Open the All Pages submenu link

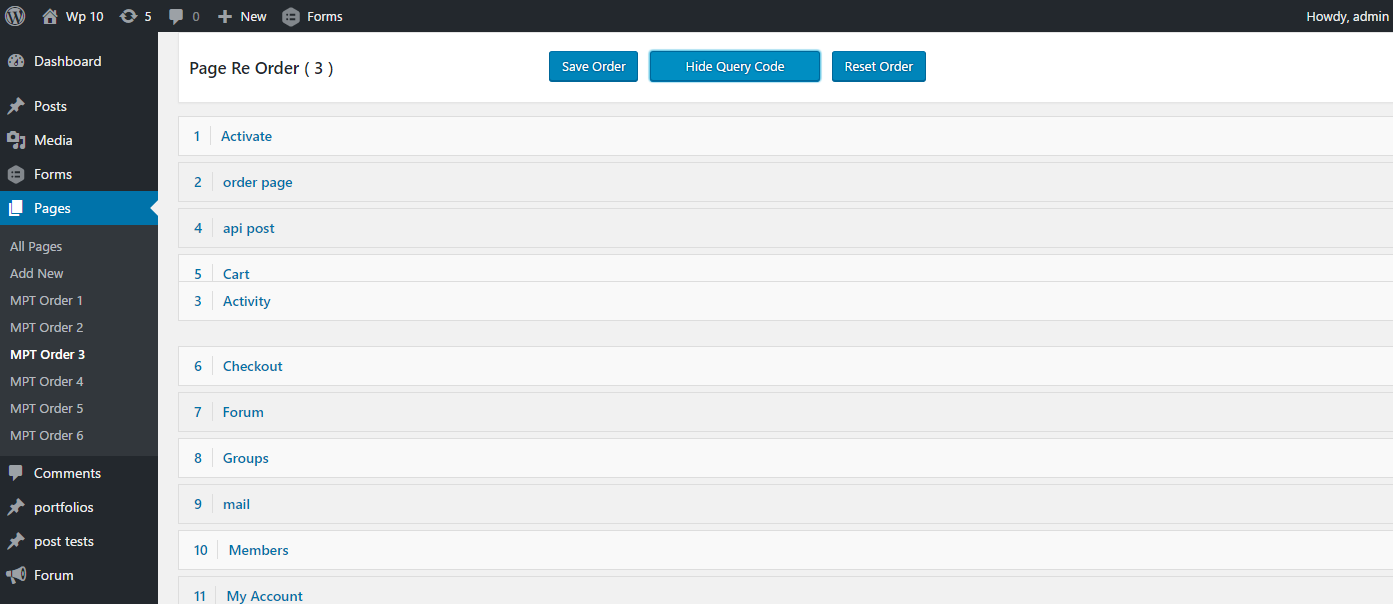[x=36, y=246]
